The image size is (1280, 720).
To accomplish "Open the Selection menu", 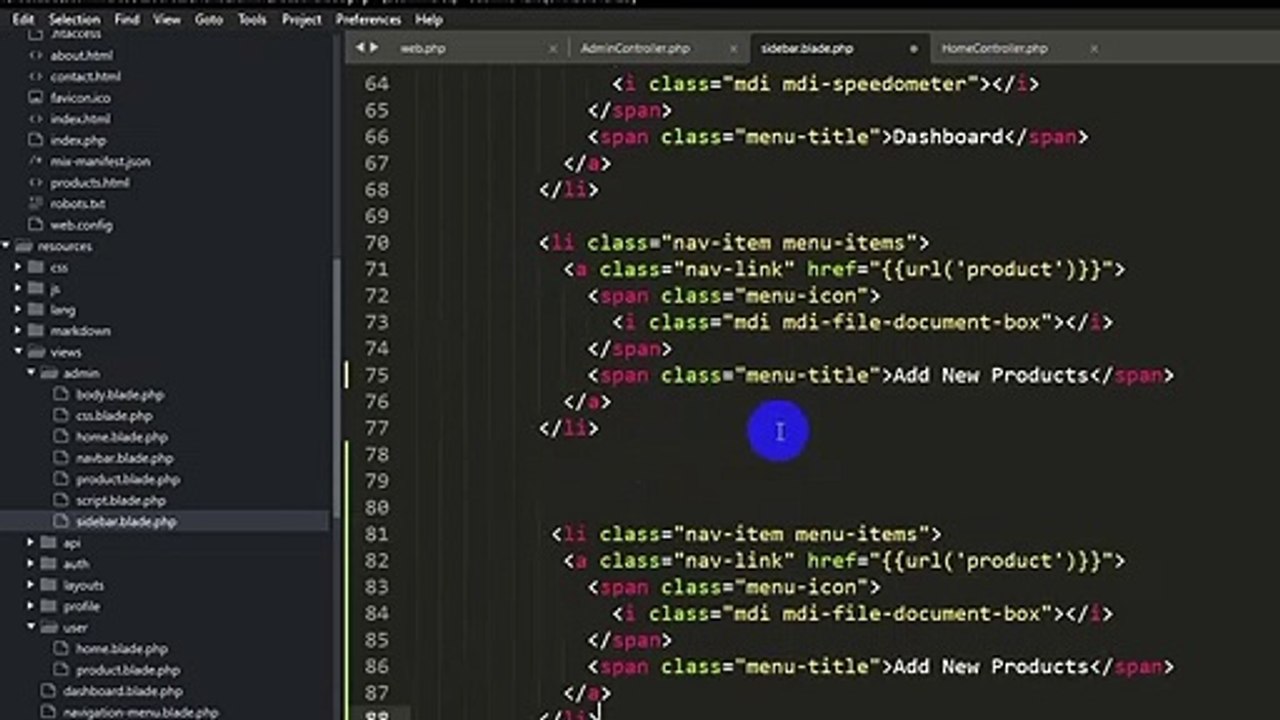I will (75, 19).
